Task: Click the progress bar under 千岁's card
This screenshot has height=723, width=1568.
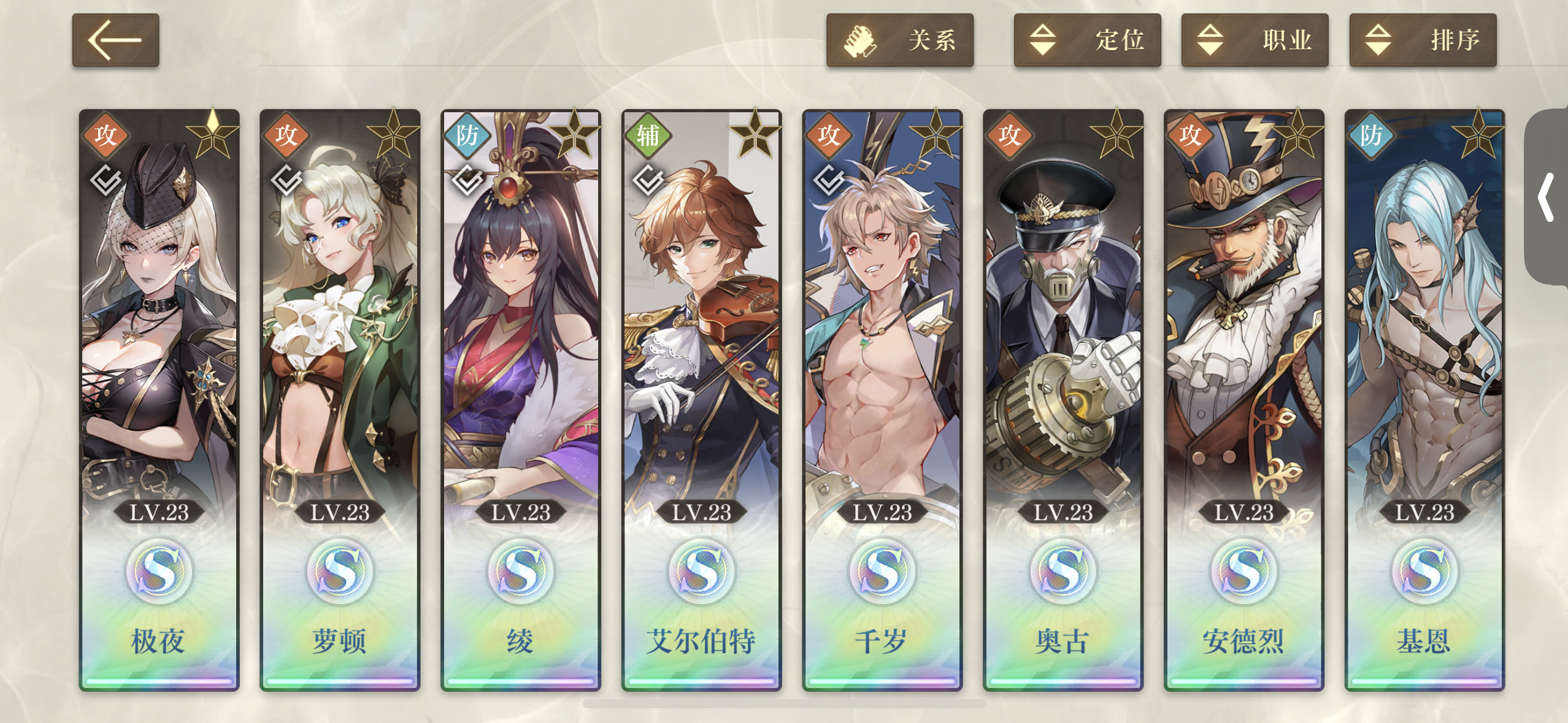Action: point(882,681)
